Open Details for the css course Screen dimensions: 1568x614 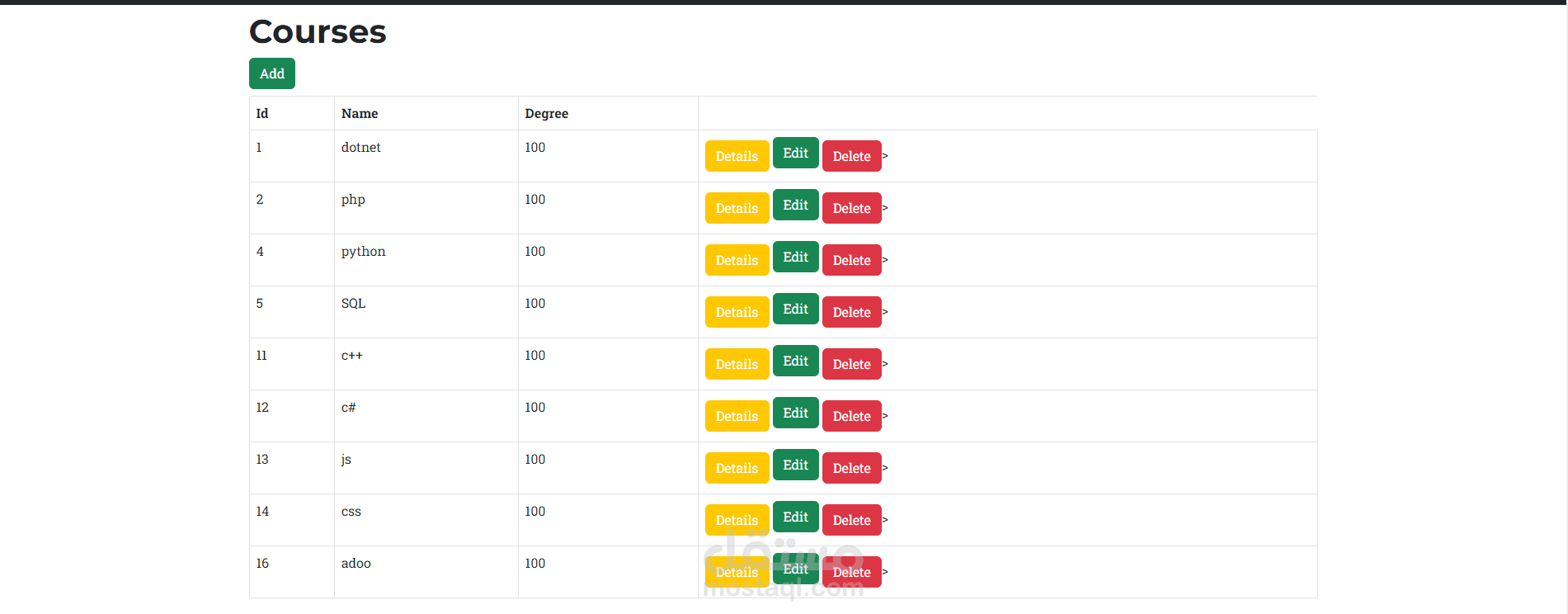(737, 520)
